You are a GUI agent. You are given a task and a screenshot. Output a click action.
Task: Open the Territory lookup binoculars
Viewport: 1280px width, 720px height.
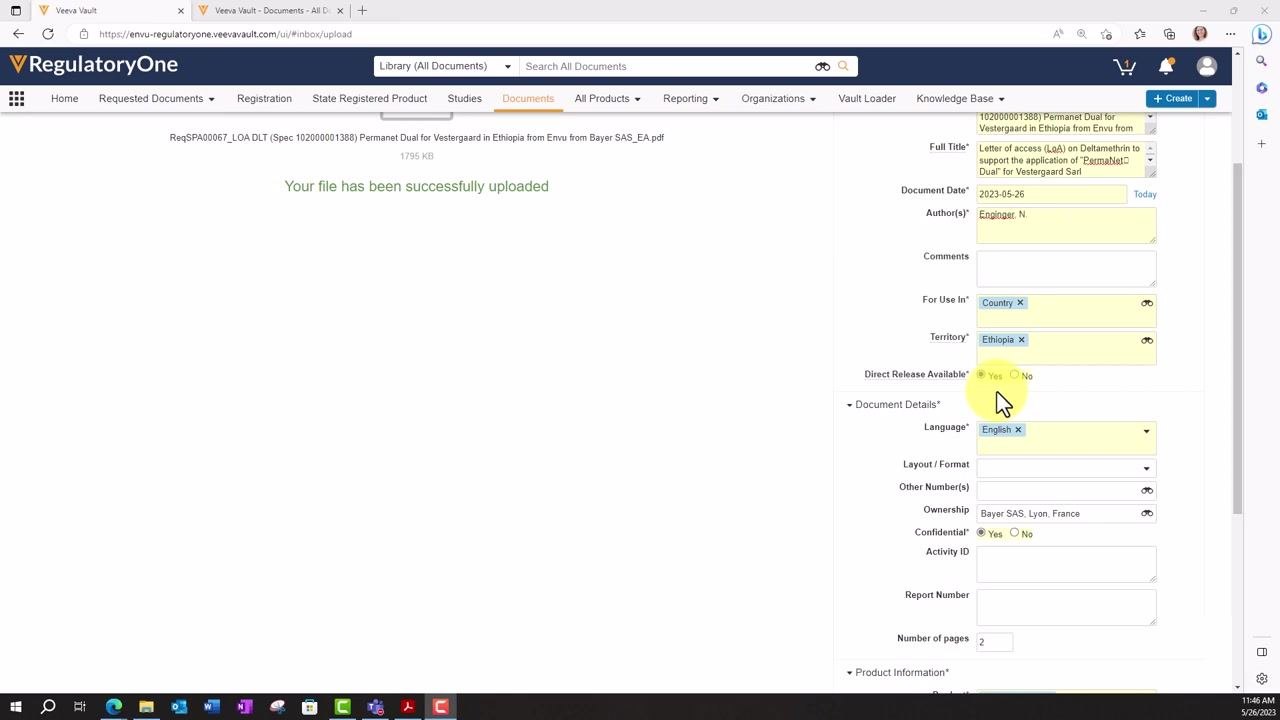pos(1147,340)
